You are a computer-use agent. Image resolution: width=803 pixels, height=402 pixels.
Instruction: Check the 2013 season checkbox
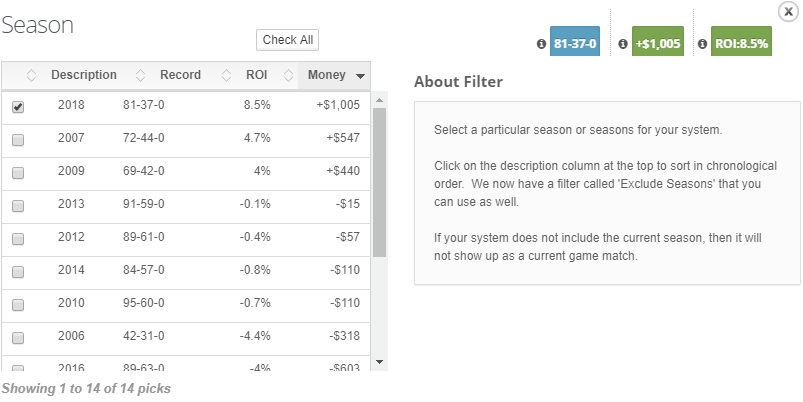18,206
